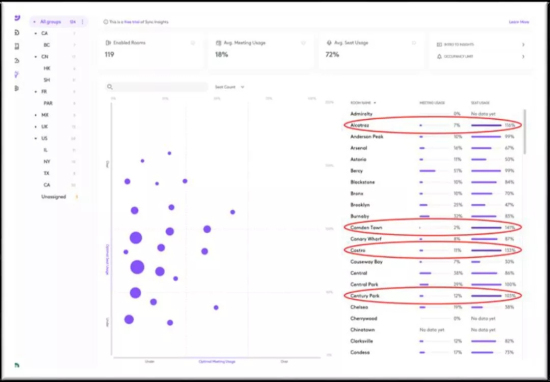The width and height of the screenshot is (550, 382).
Task: Open Intro to Insights chevron arrow
Action: coord(523,45)
